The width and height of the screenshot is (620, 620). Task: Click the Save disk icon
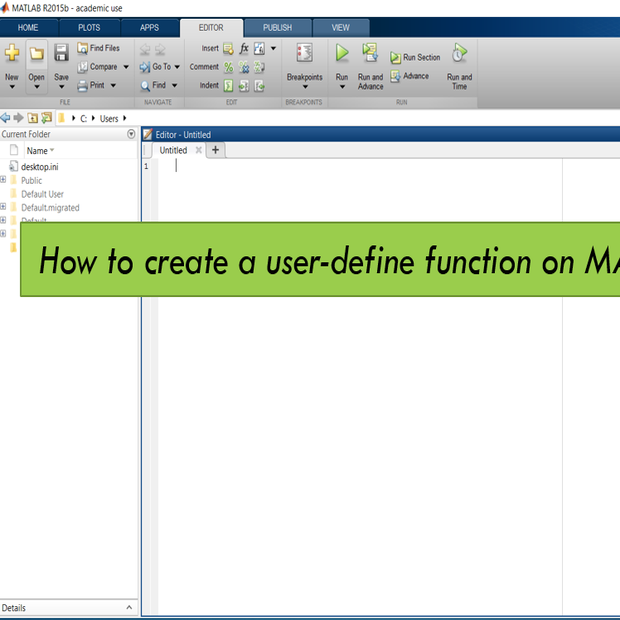tap(61, 54)
